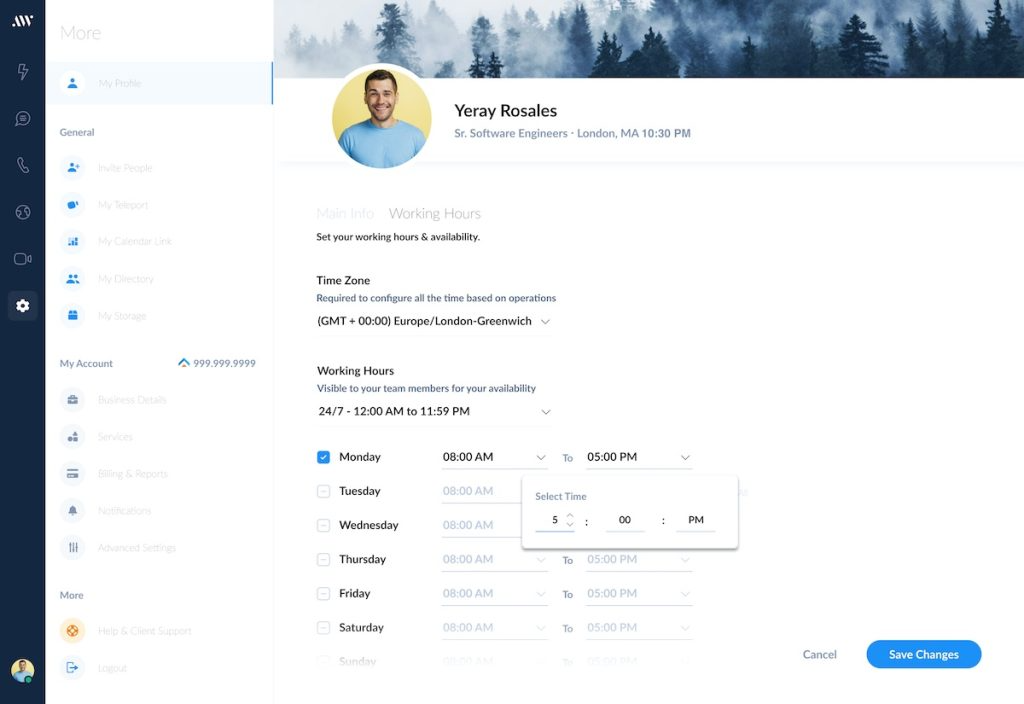
Task: Enable the Tuesday working day checkbox
Action: click(x=324, y=491)
